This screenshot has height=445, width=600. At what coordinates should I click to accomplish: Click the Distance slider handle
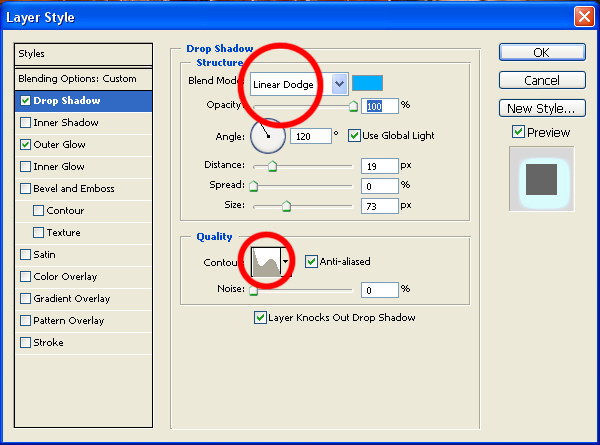272,166
